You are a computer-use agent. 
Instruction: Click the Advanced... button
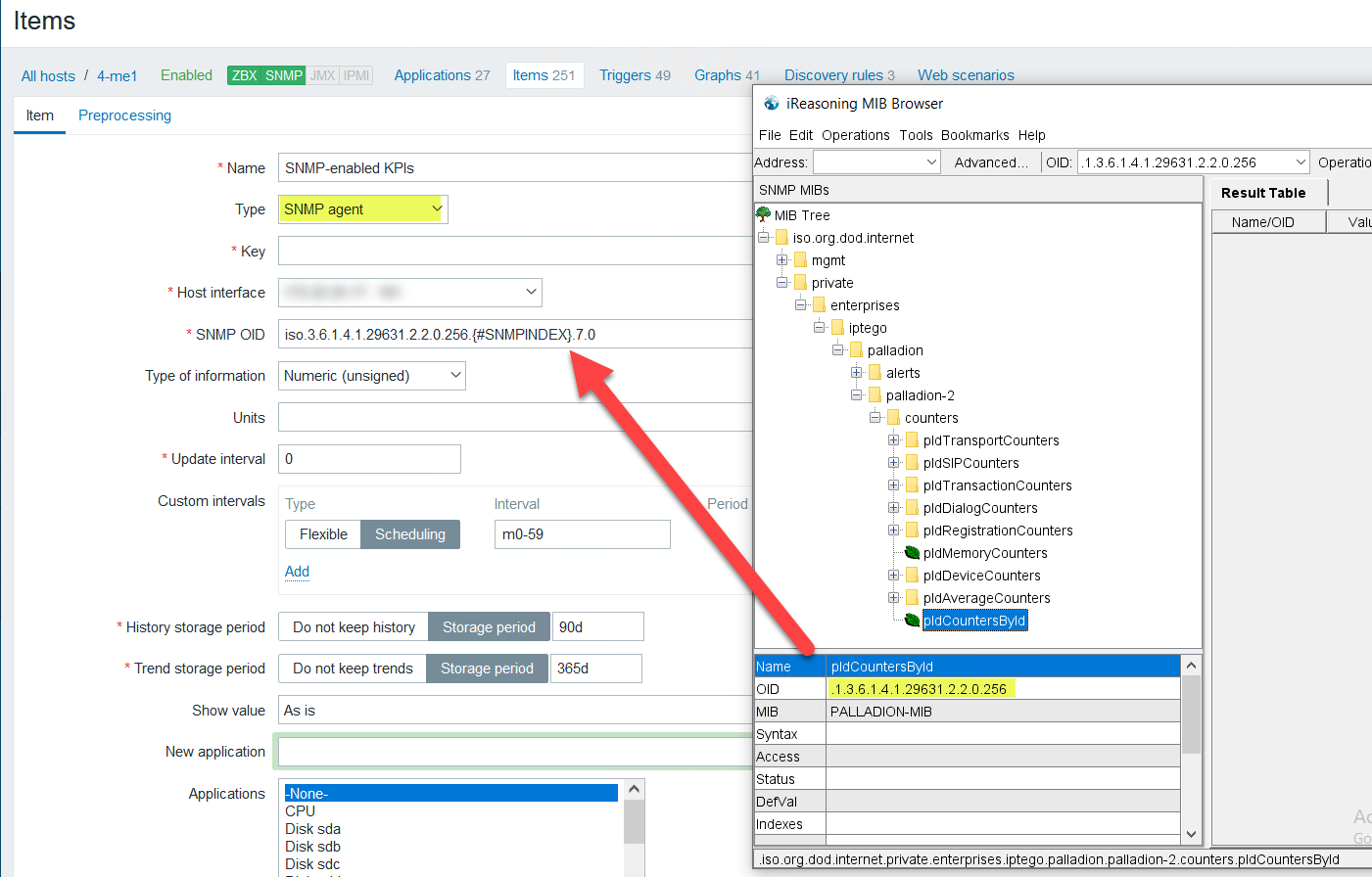pos(991,162)
